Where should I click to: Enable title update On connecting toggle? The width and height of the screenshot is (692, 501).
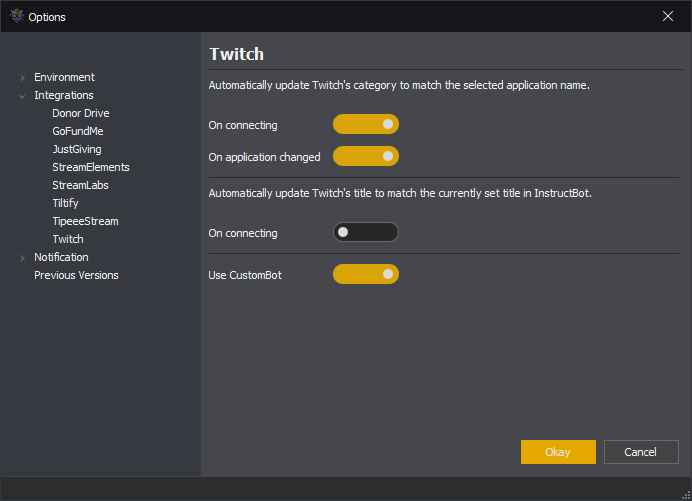click(x=366, y=232)
